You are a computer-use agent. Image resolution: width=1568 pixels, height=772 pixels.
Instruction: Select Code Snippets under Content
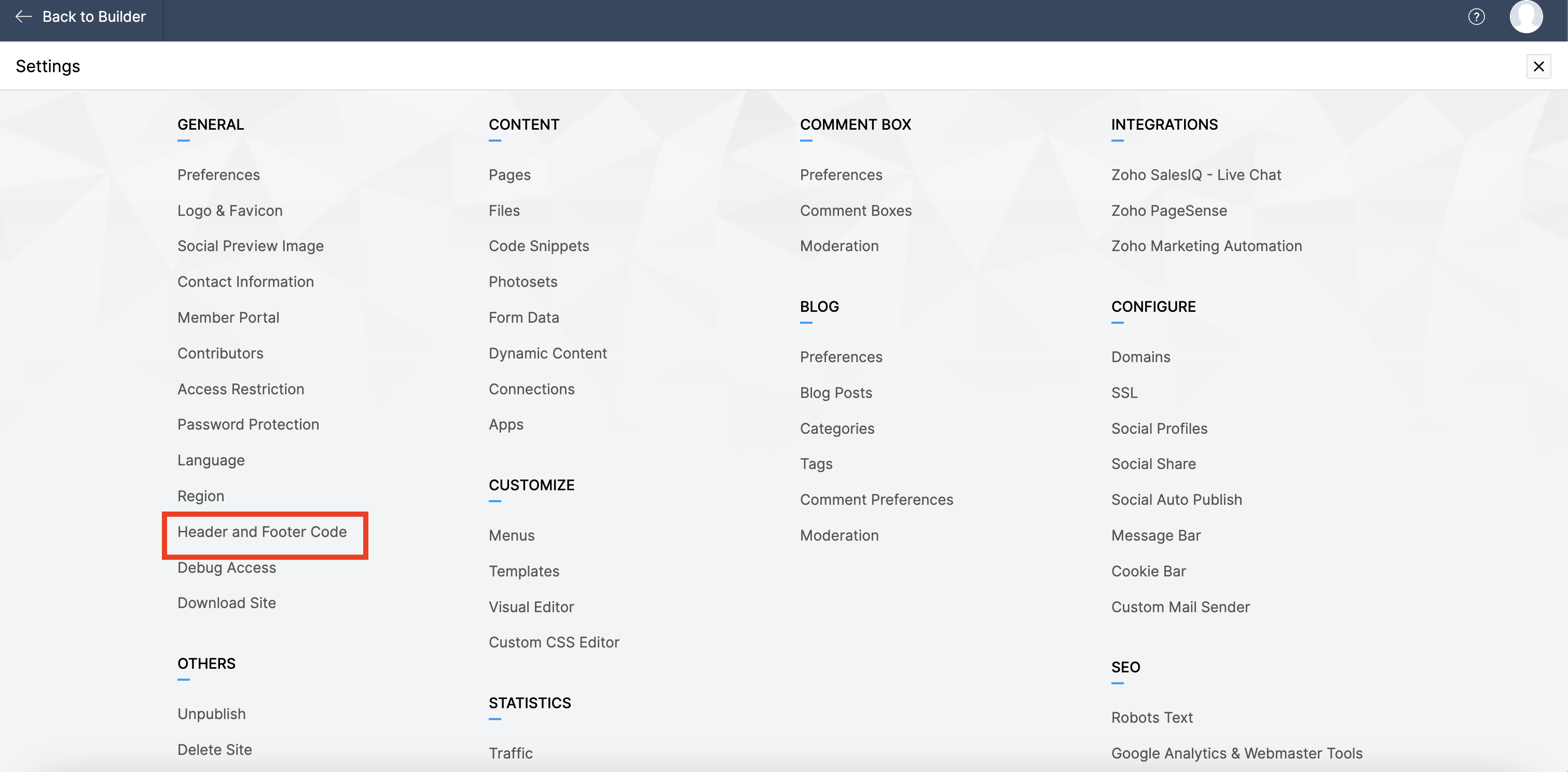[538, 246]
